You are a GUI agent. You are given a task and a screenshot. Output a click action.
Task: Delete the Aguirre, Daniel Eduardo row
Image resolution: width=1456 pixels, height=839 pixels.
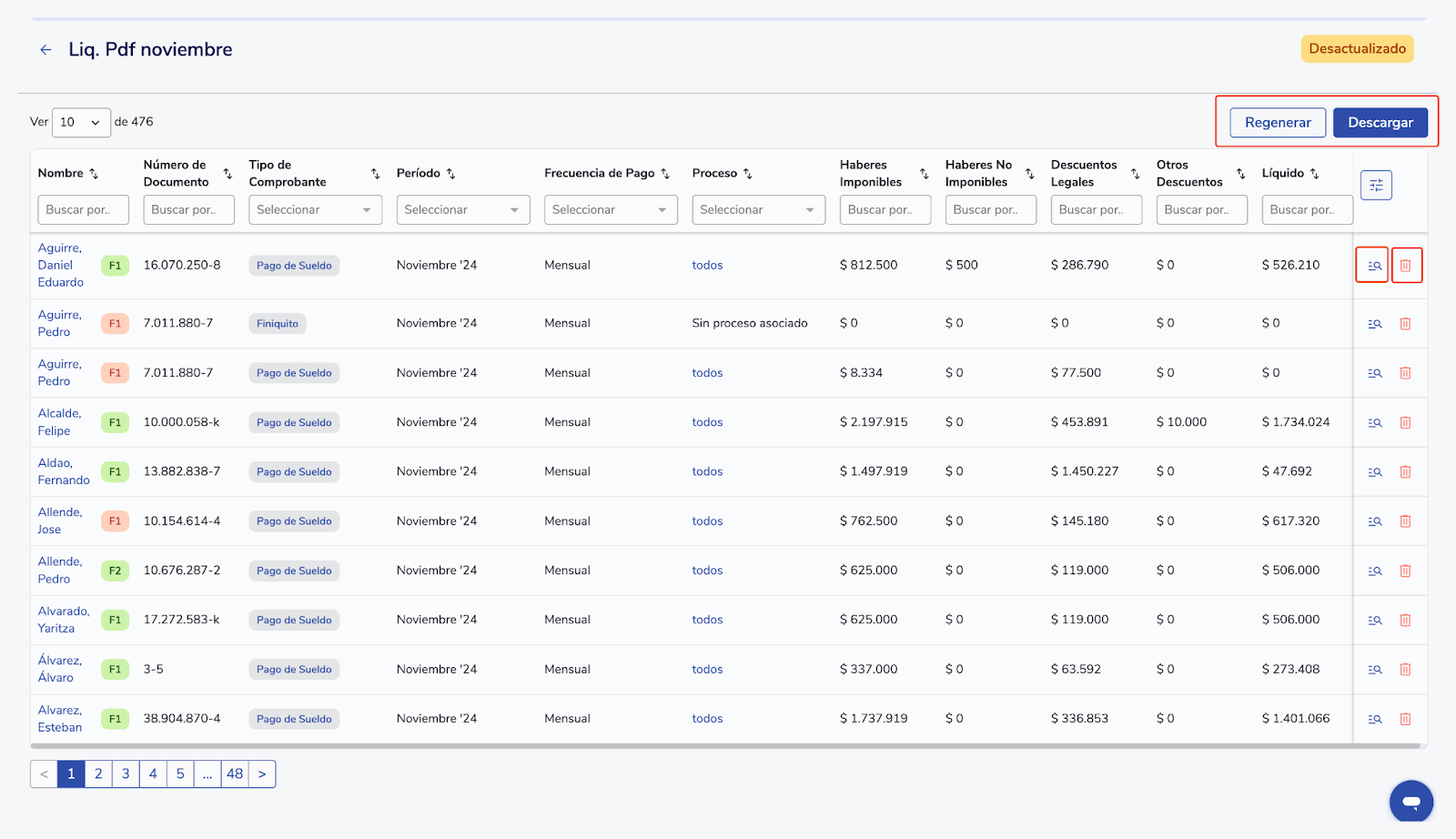[x=1405, y=266]
